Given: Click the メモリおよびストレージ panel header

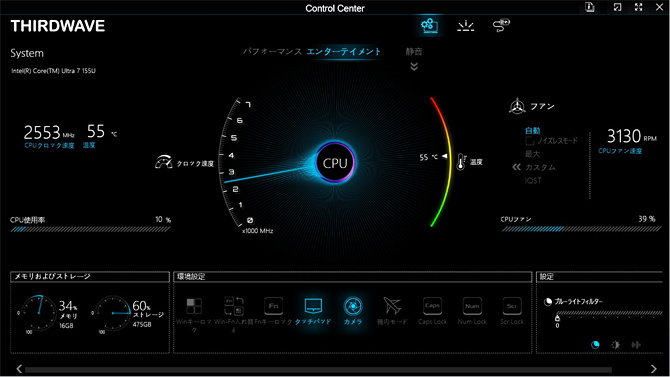Looking at the screenshot, I should coord(90,277).
